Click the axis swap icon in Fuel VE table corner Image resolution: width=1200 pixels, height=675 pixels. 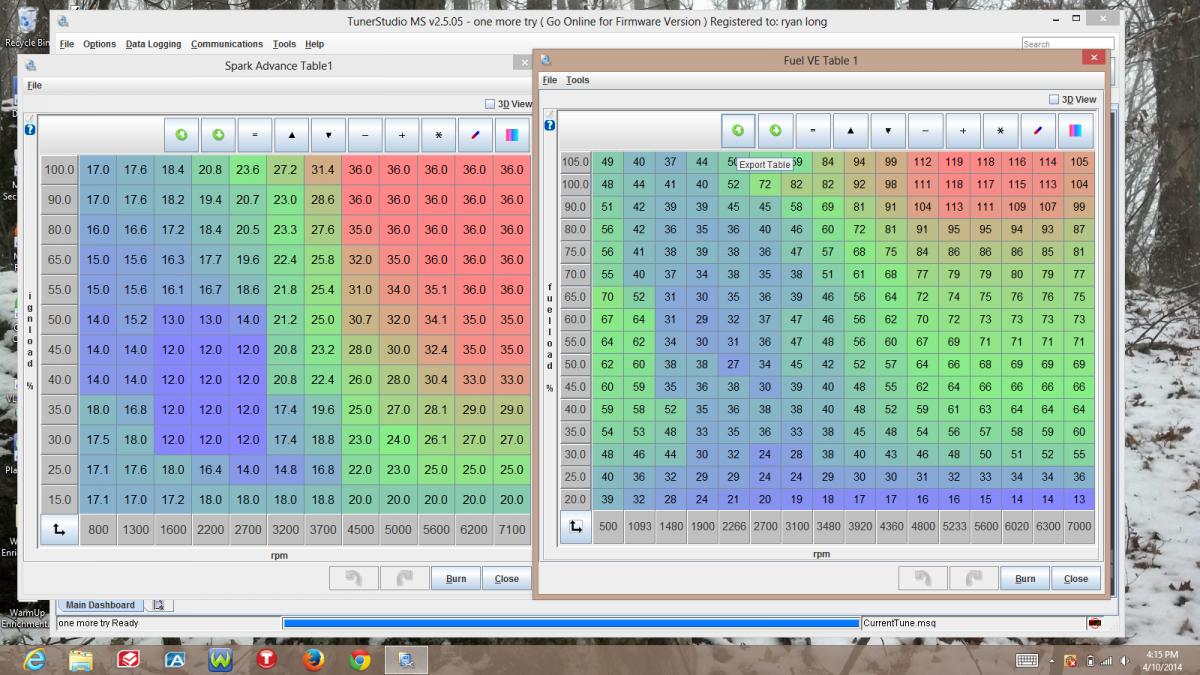pyautogui.click(x=575, y=526)
